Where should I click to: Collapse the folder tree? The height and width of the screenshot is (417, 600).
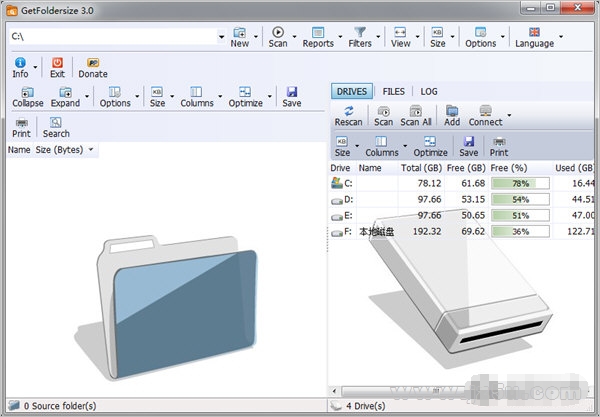tap(28, 97)
